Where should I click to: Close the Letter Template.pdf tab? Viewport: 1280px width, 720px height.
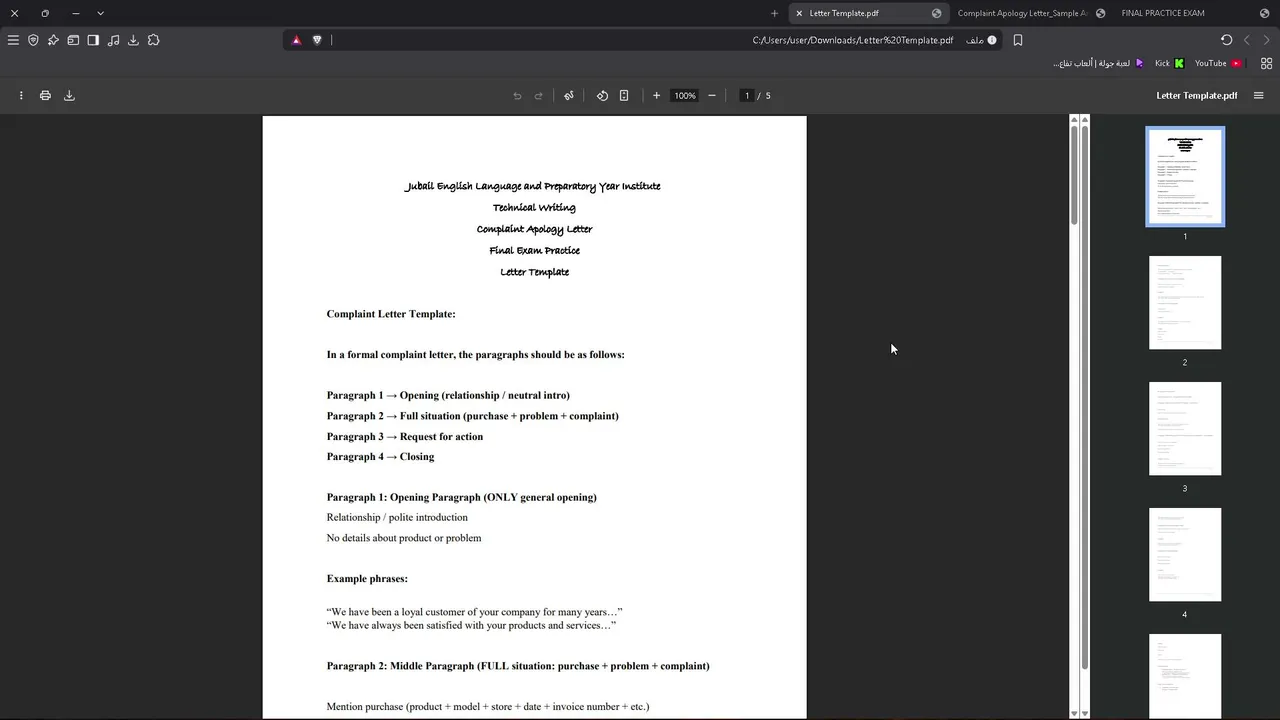799,13
